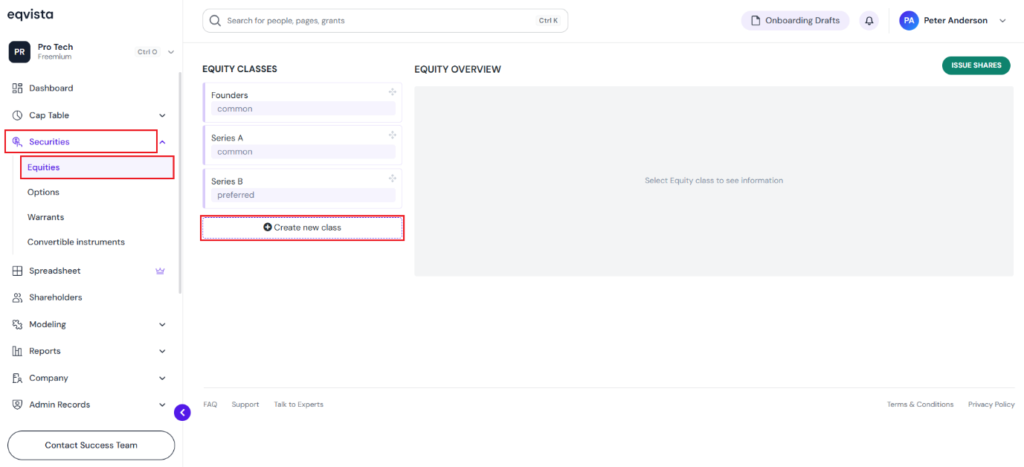Expand the Cap Table menu chevron
This screenshot has height=467, width=1024.
pos(163,116)
